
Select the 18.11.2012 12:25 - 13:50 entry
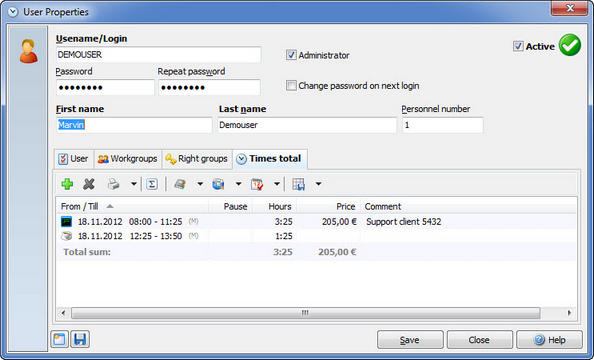[316, 236]
